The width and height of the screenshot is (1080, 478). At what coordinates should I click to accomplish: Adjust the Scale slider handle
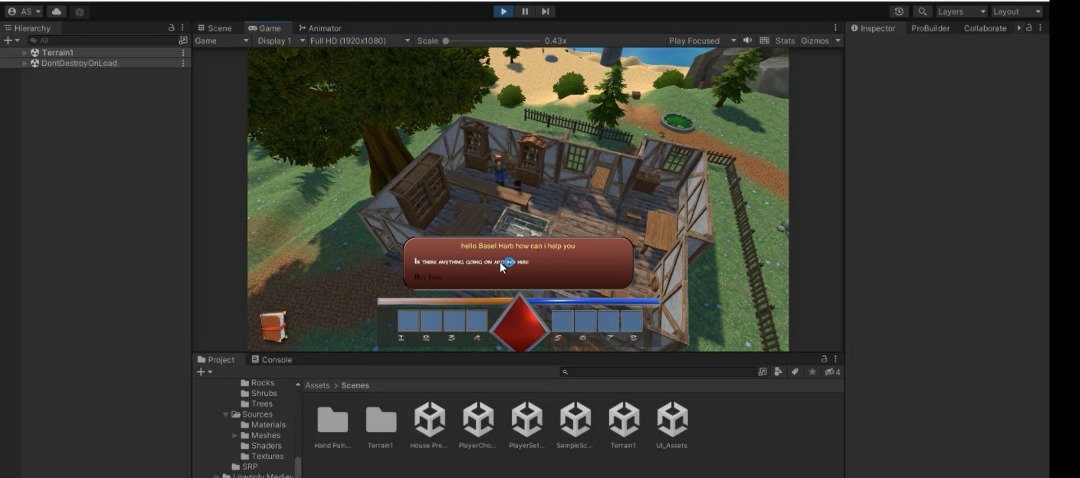[x=446, y=41]
